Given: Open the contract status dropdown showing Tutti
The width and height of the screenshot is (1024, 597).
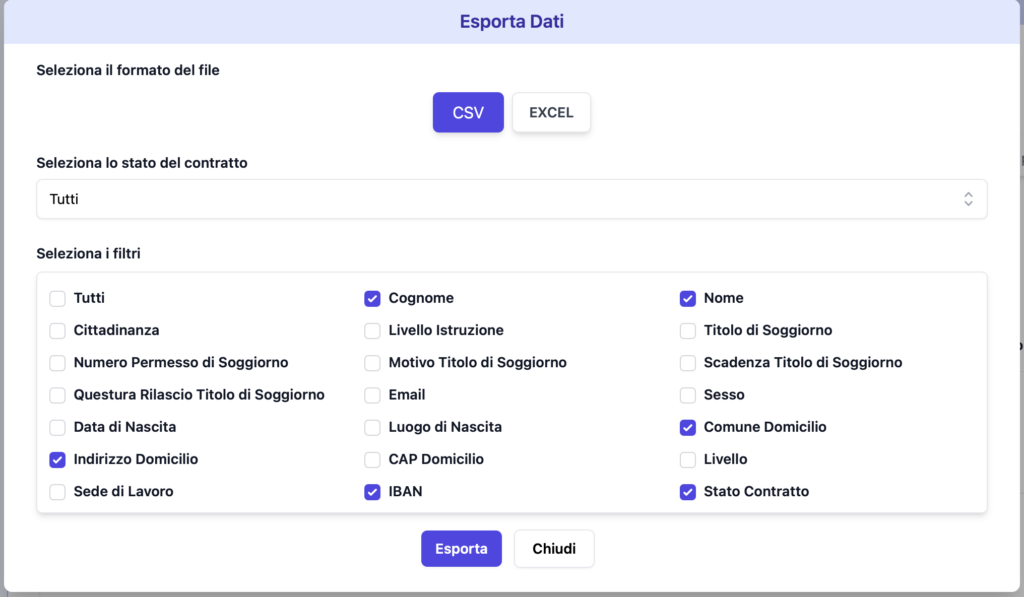Looking at the screenshot, I should pyautogui.click(x=511, y=199).
